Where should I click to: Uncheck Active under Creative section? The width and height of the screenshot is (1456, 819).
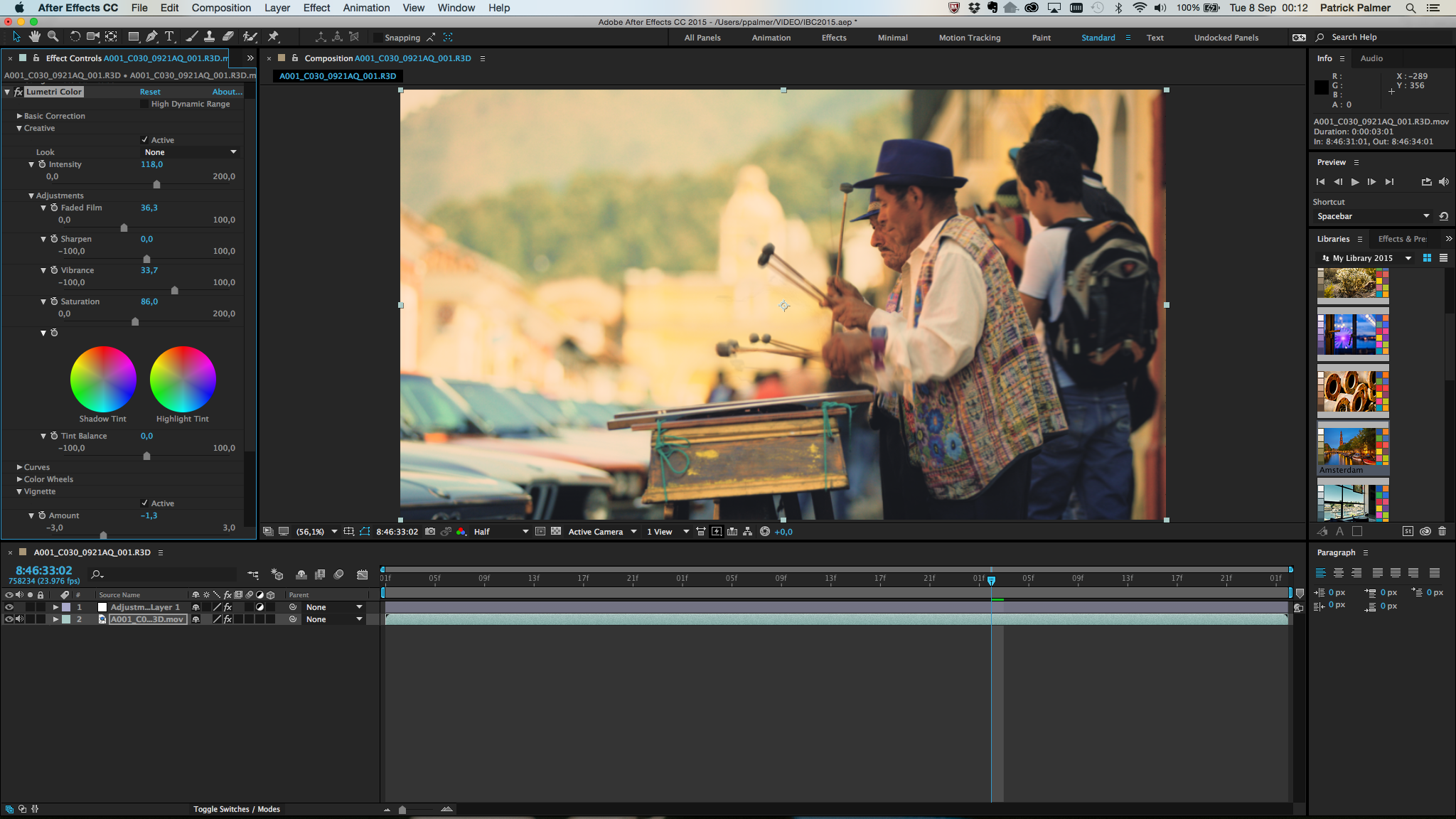click(145, 140)
